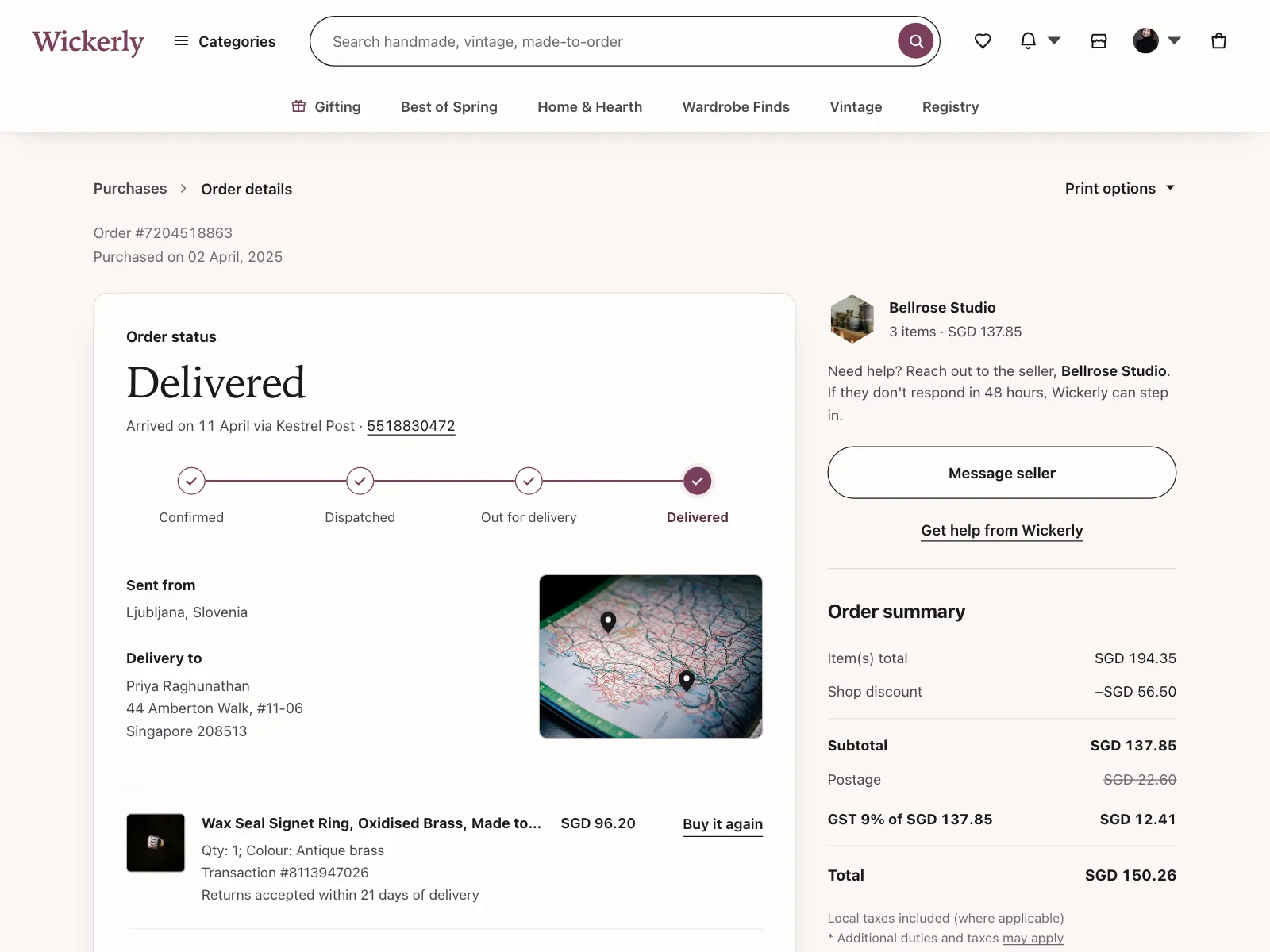This screenshot has width=1270, height=952.
Task: Browse Wardrobe Finds
Action: pyautogui.click(x=736, y=107)
